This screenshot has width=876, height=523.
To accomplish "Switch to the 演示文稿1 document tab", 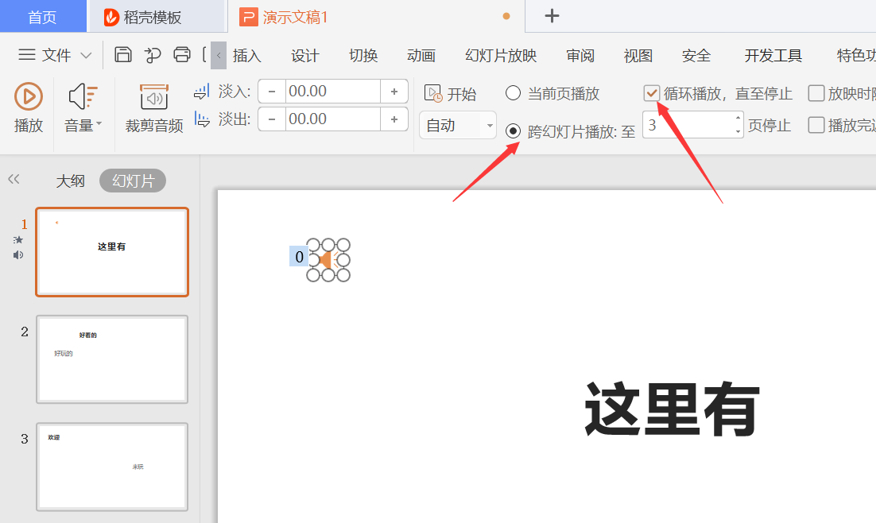I will tap(376, 17).
